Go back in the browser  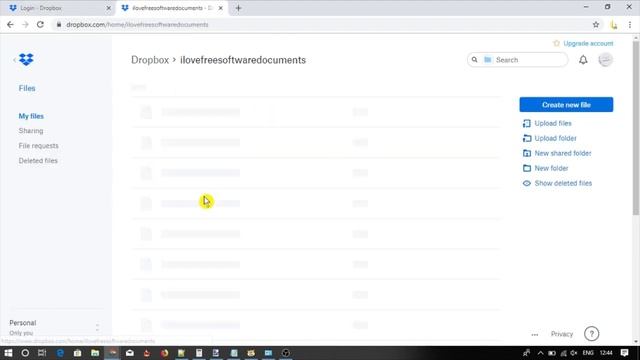10,24
